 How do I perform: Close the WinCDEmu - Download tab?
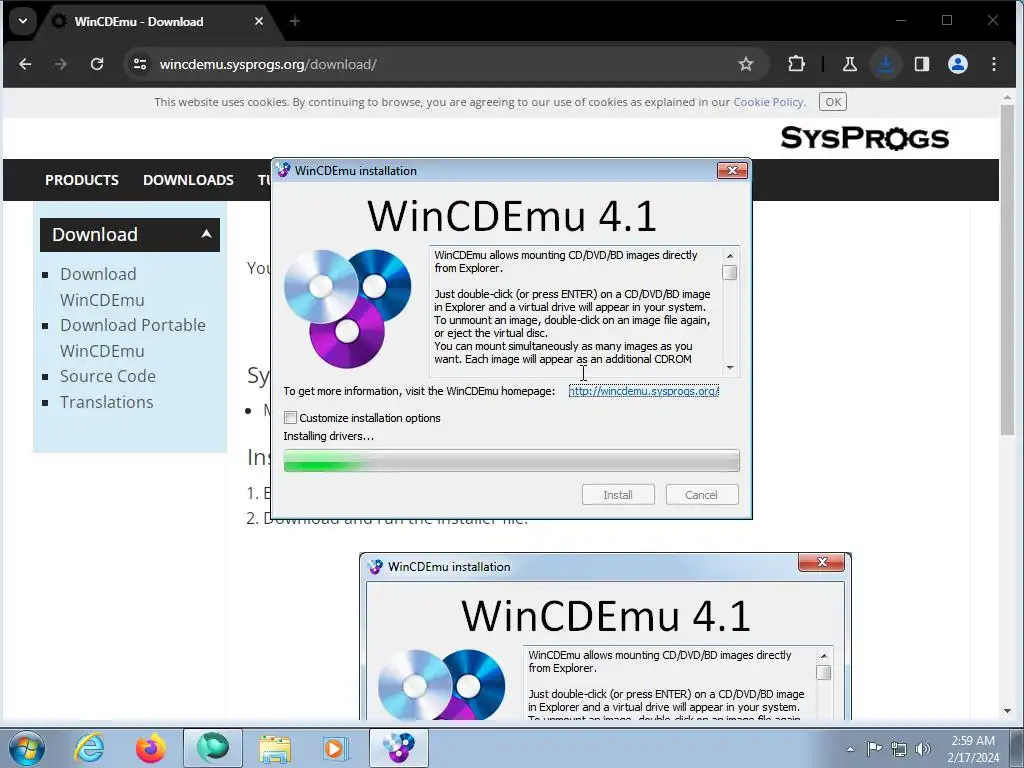259,21
